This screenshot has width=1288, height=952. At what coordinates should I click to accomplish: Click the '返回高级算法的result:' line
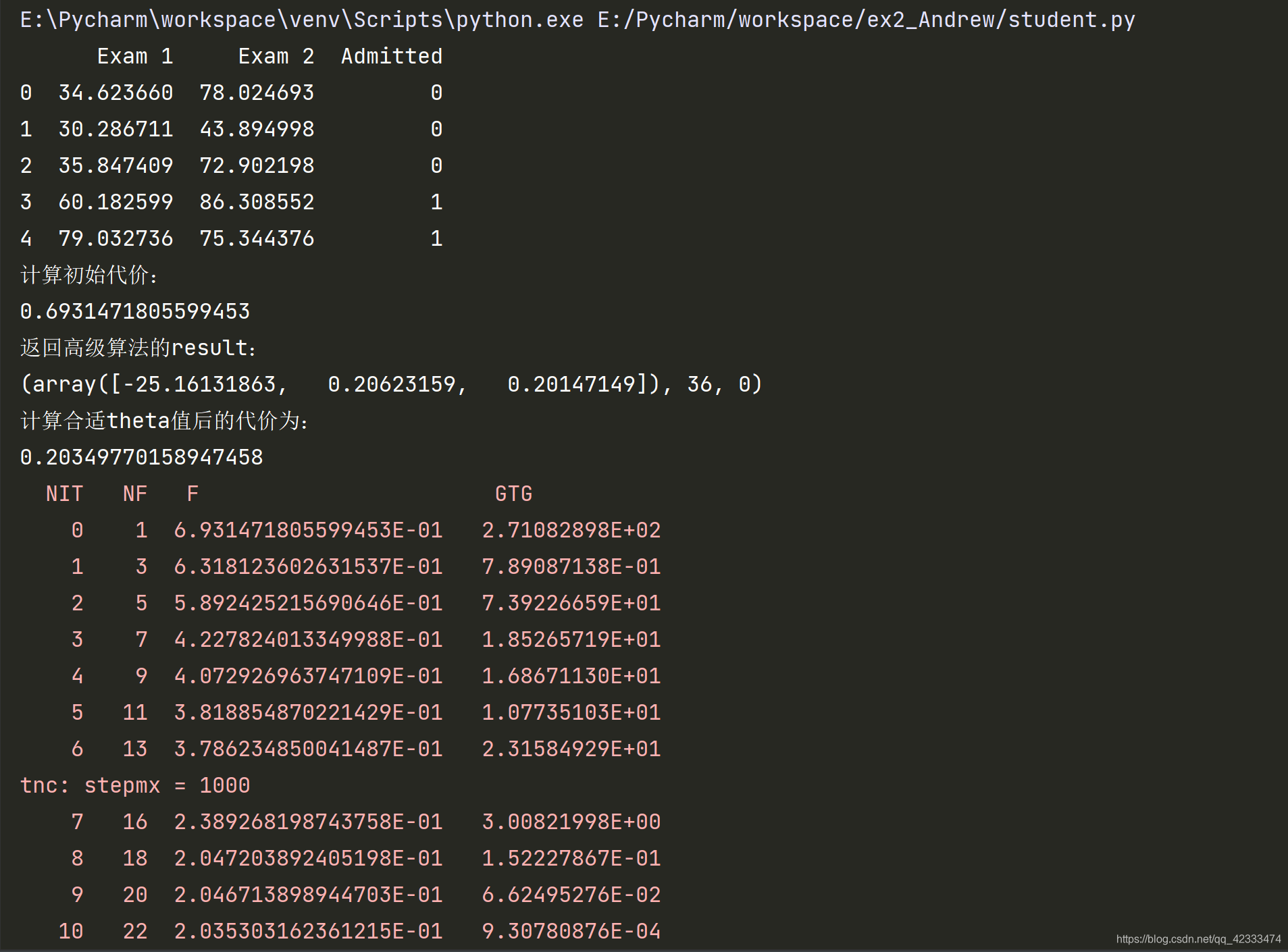[x=138, y=348]
